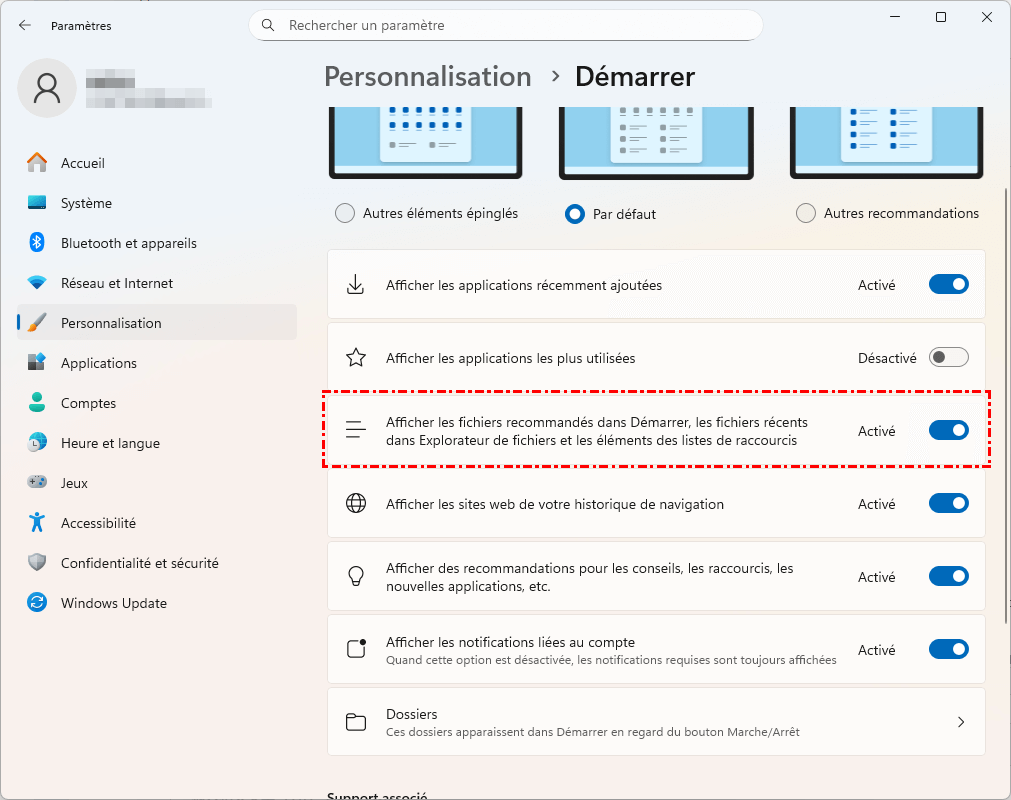Expand the Dossiers section chevron
Screen dimensions: 1011x800
coord(960,722)
